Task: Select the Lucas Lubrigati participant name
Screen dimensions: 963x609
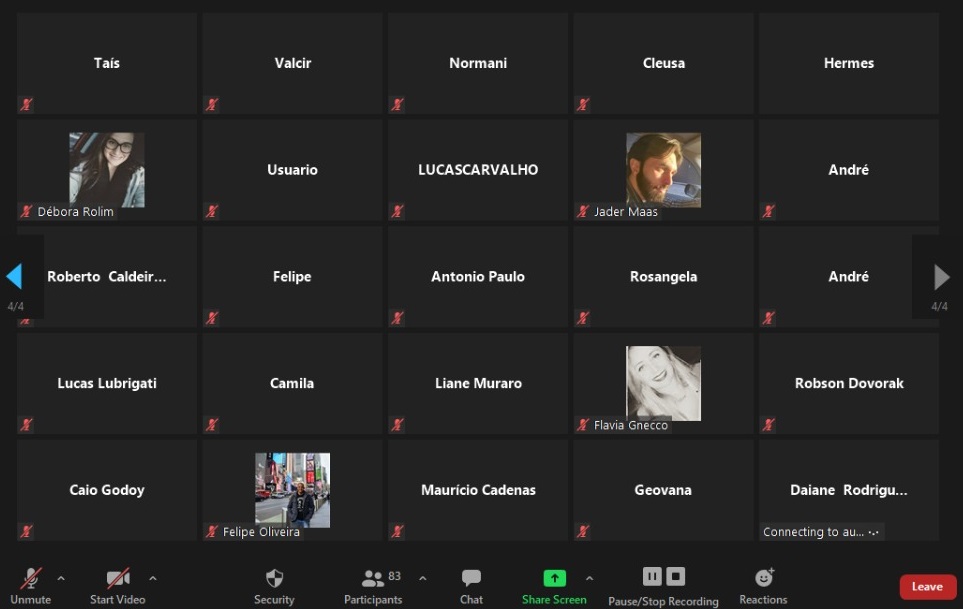Action: tap(107, 384)
